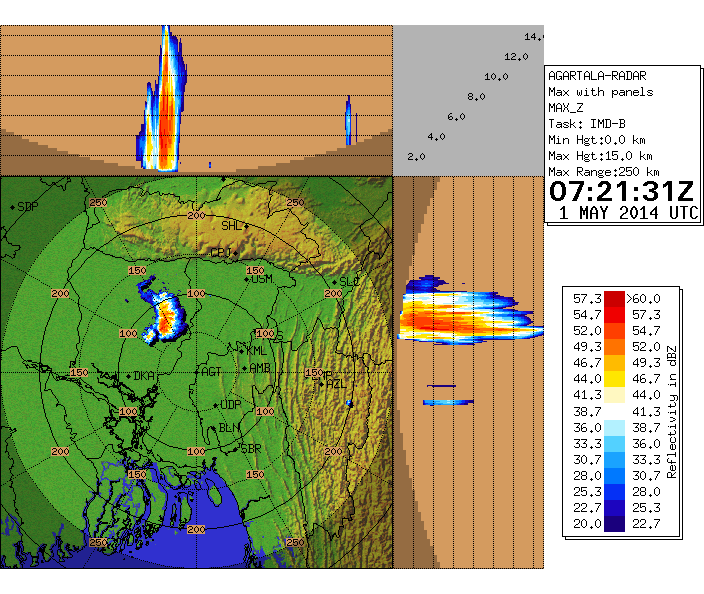Viewport: 704px width, 594px height.
Task: Select the orange swatch left of 52.0 upper value
Action: point(614,347)
